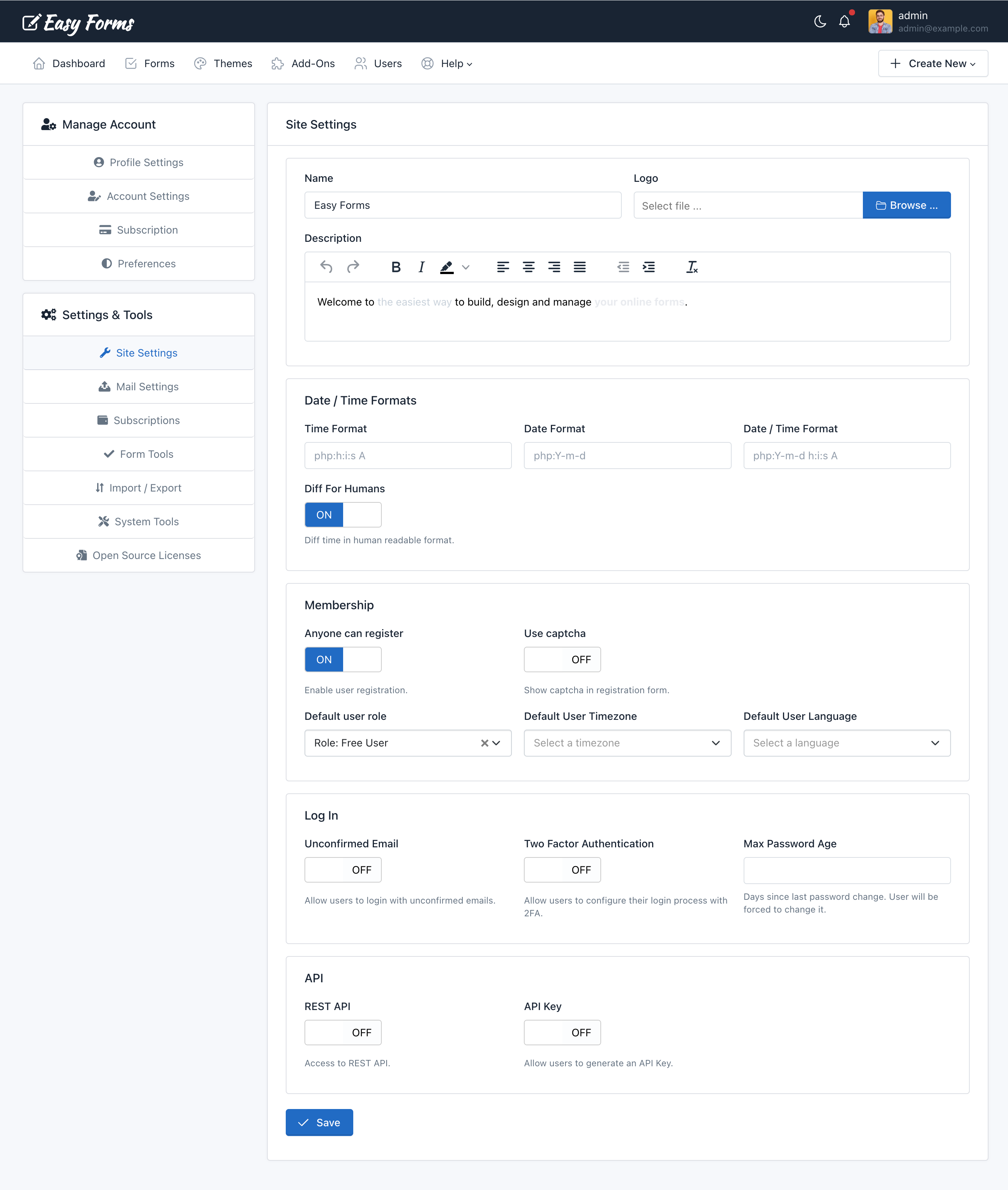1008x1190 pixels.
Task: Click the Site Name input field
Action: [463, 205]
